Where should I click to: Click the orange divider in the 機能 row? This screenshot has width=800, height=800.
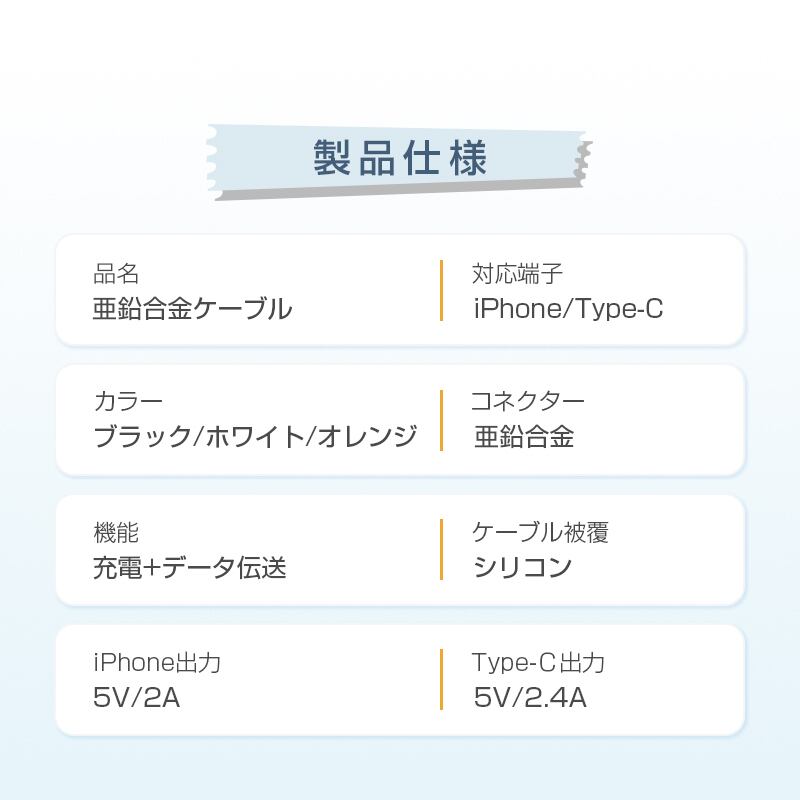(441, 549)
